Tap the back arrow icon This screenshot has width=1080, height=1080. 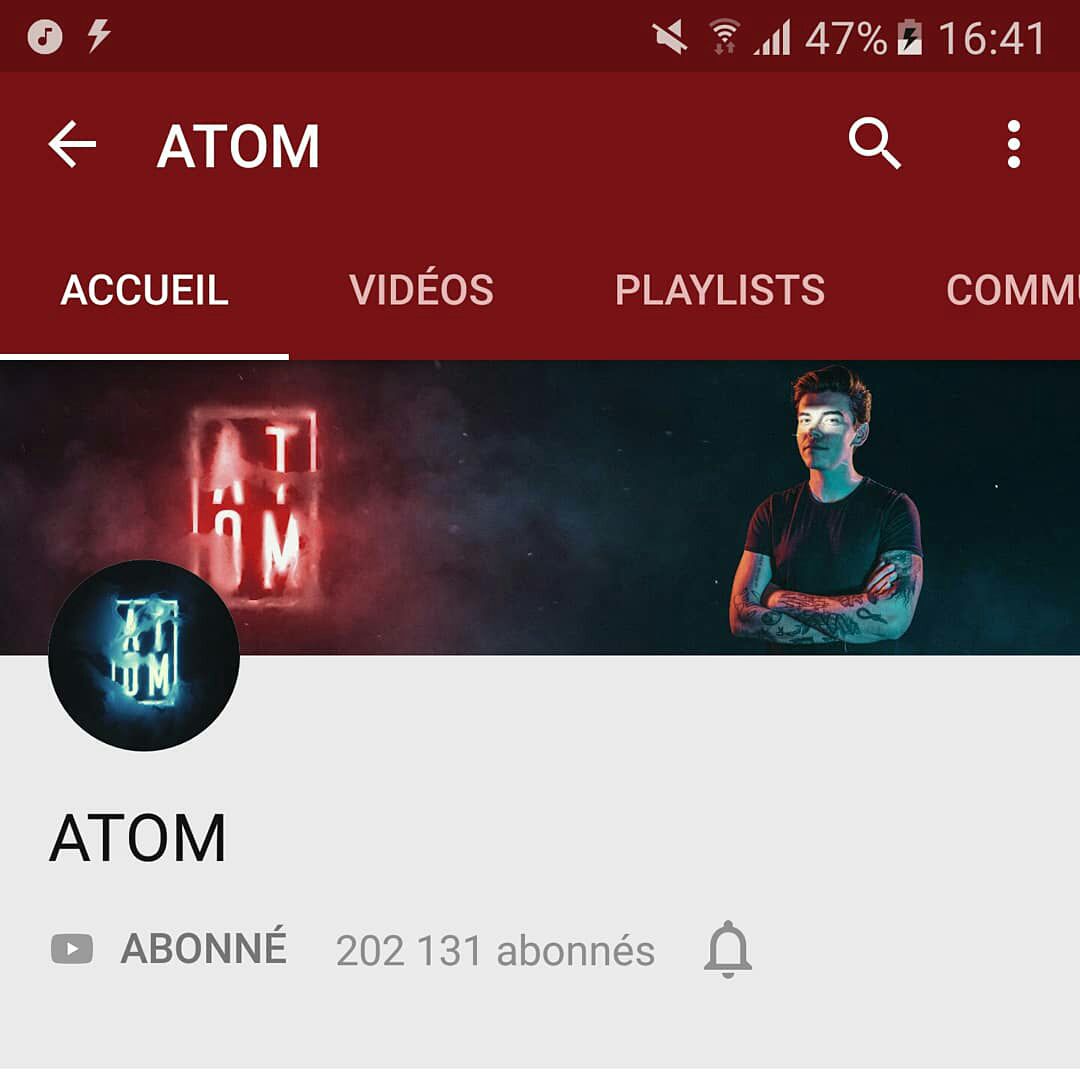(x=72, y=144)
